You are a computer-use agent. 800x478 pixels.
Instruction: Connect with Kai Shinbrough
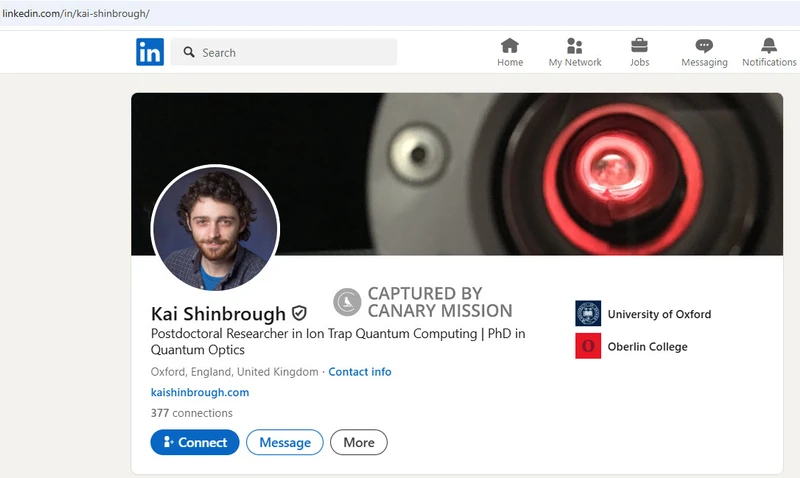coord(195,442)
